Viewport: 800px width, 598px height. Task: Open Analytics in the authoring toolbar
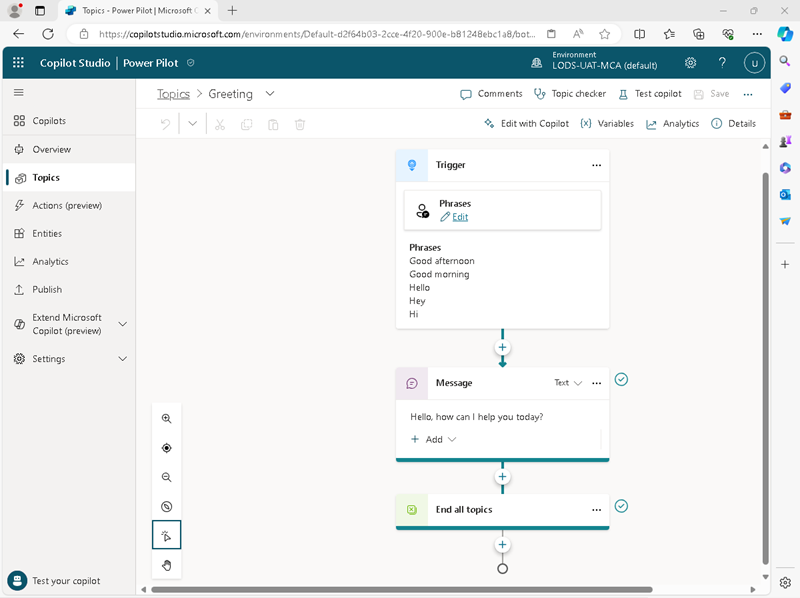pyautogui.click(x=672, y=123)
